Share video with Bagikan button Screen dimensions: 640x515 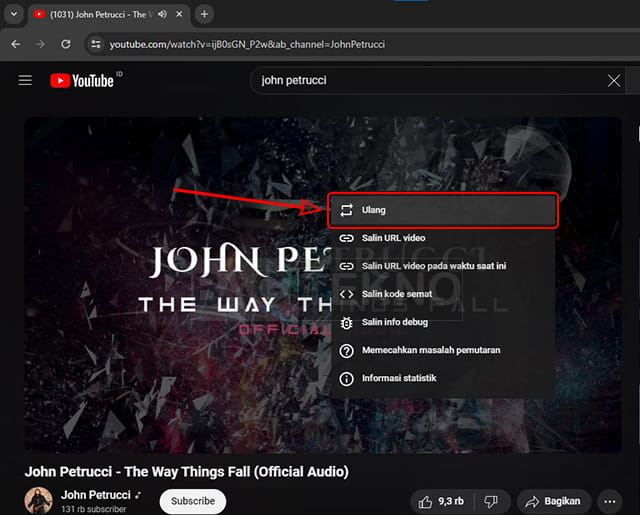[x=553, y=501]
